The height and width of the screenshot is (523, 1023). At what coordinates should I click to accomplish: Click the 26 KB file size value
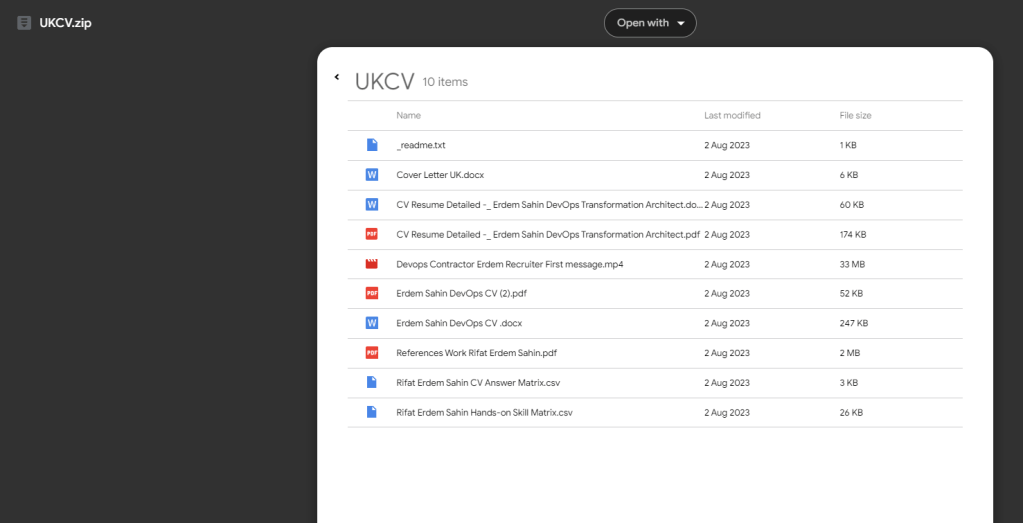pos(851,412)
